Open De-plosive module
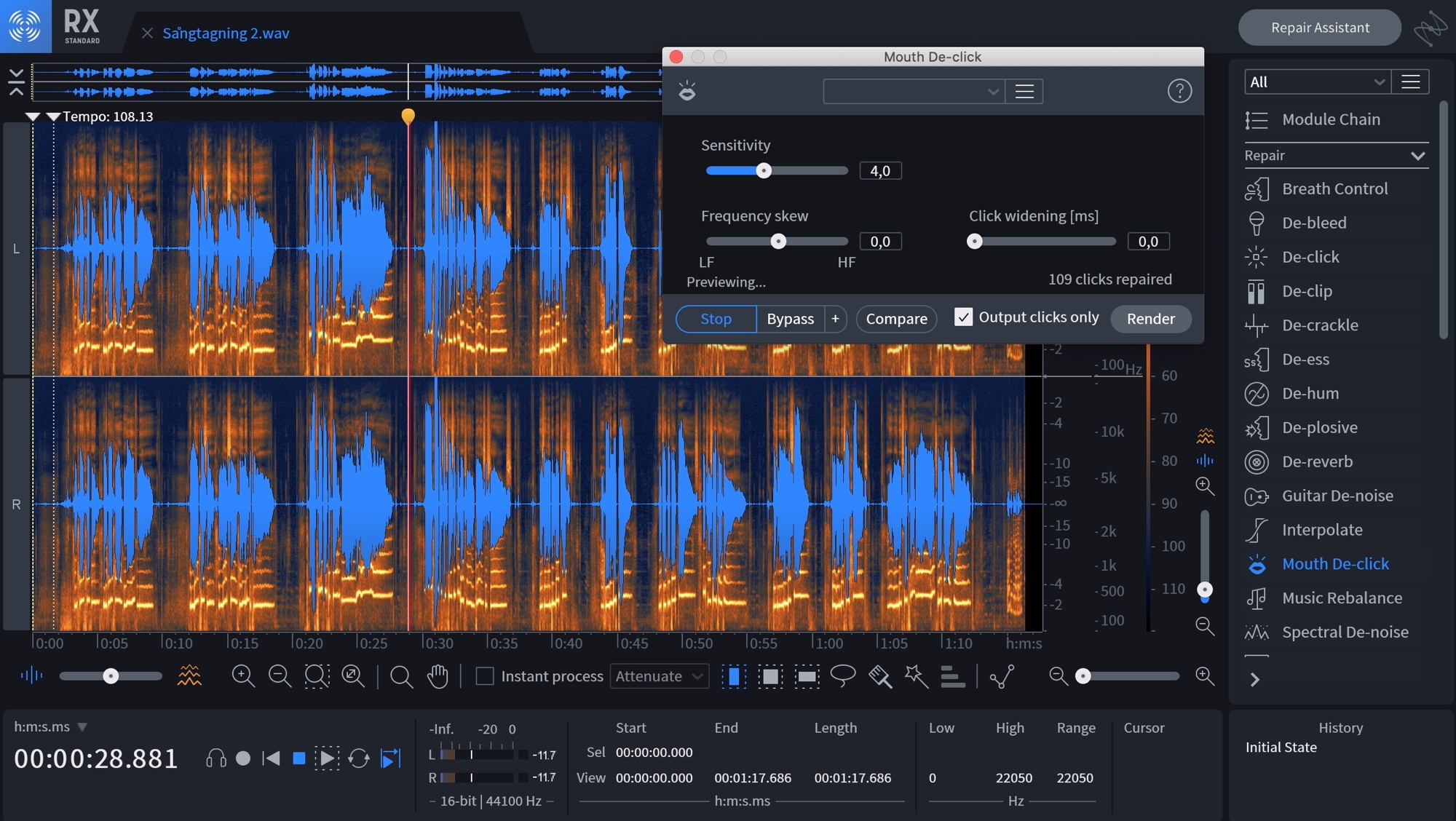The height and width of the screenshot is (821, 1456). coord(1301,428)
